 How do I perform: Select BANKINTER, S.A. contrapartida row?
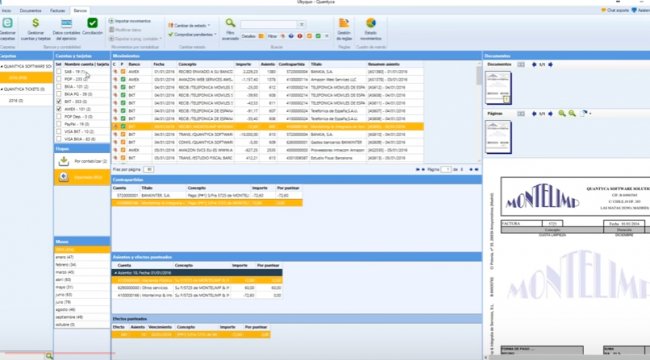(207, 195)
